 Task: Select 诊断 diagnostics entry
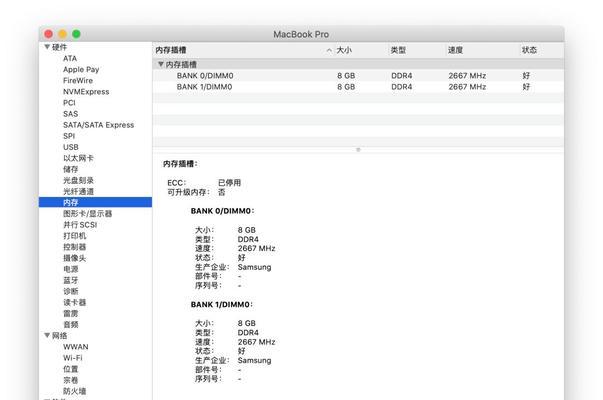click(x=71, y=291)
